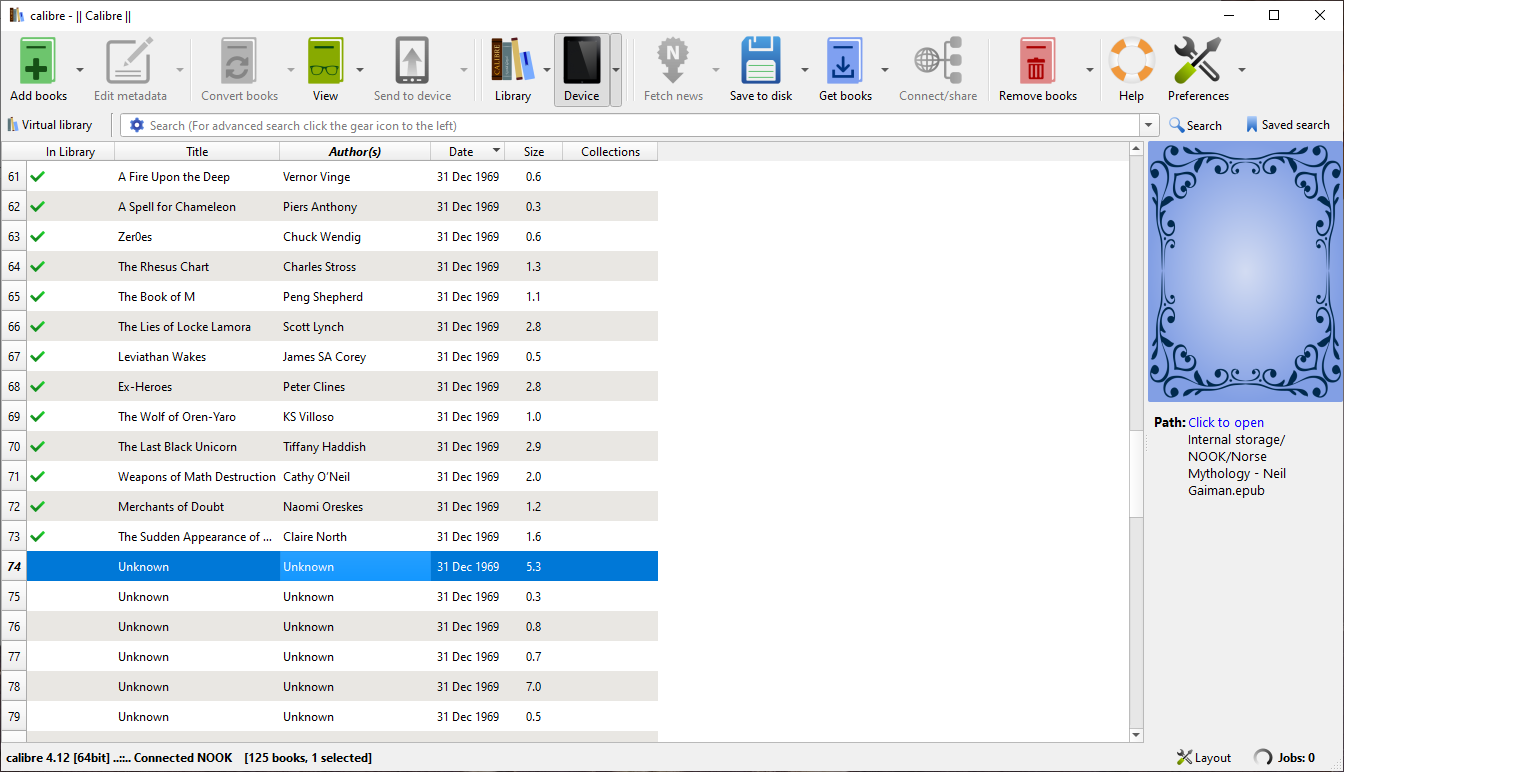Click author 'Vernor Vinge'
The width and height of the screenshot is (1536, 772).
[316, 177]
